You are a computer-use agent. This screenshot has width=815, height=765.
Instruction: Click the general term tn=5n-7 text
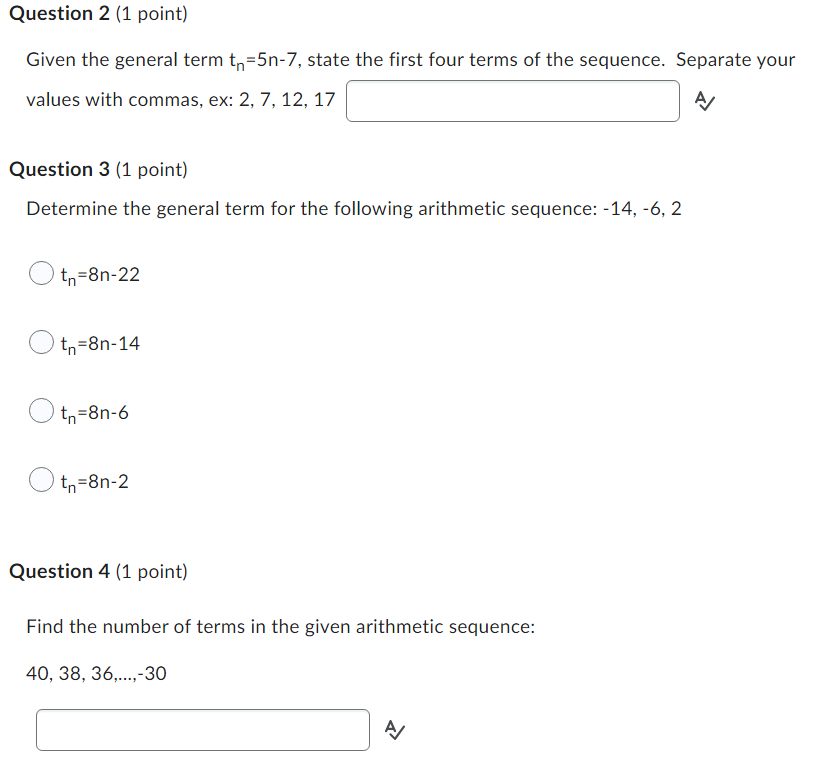264,59
